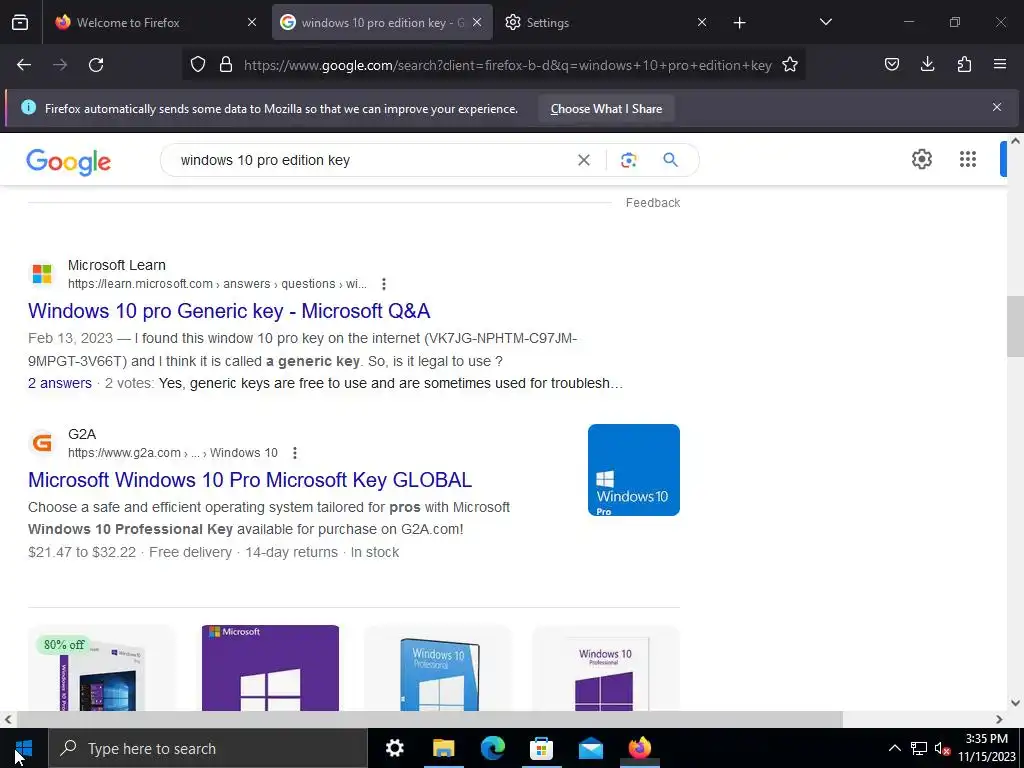
Task: Open options for Microsoft Learn result
Action: pyautogui.click(x=384, y=284)
